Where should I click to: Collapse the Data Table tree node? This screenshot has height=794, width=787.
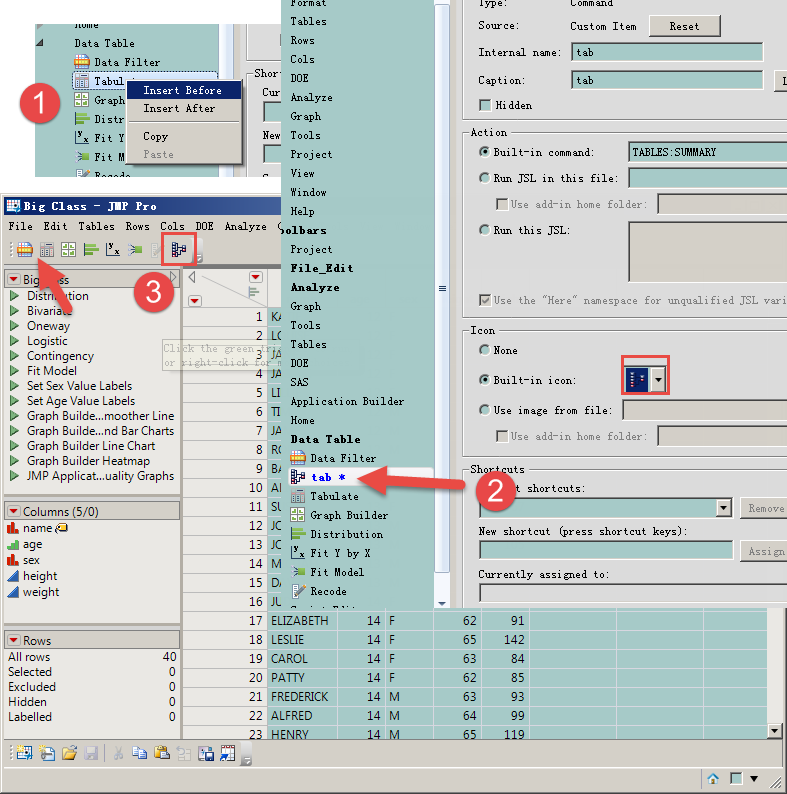[40, 43]
